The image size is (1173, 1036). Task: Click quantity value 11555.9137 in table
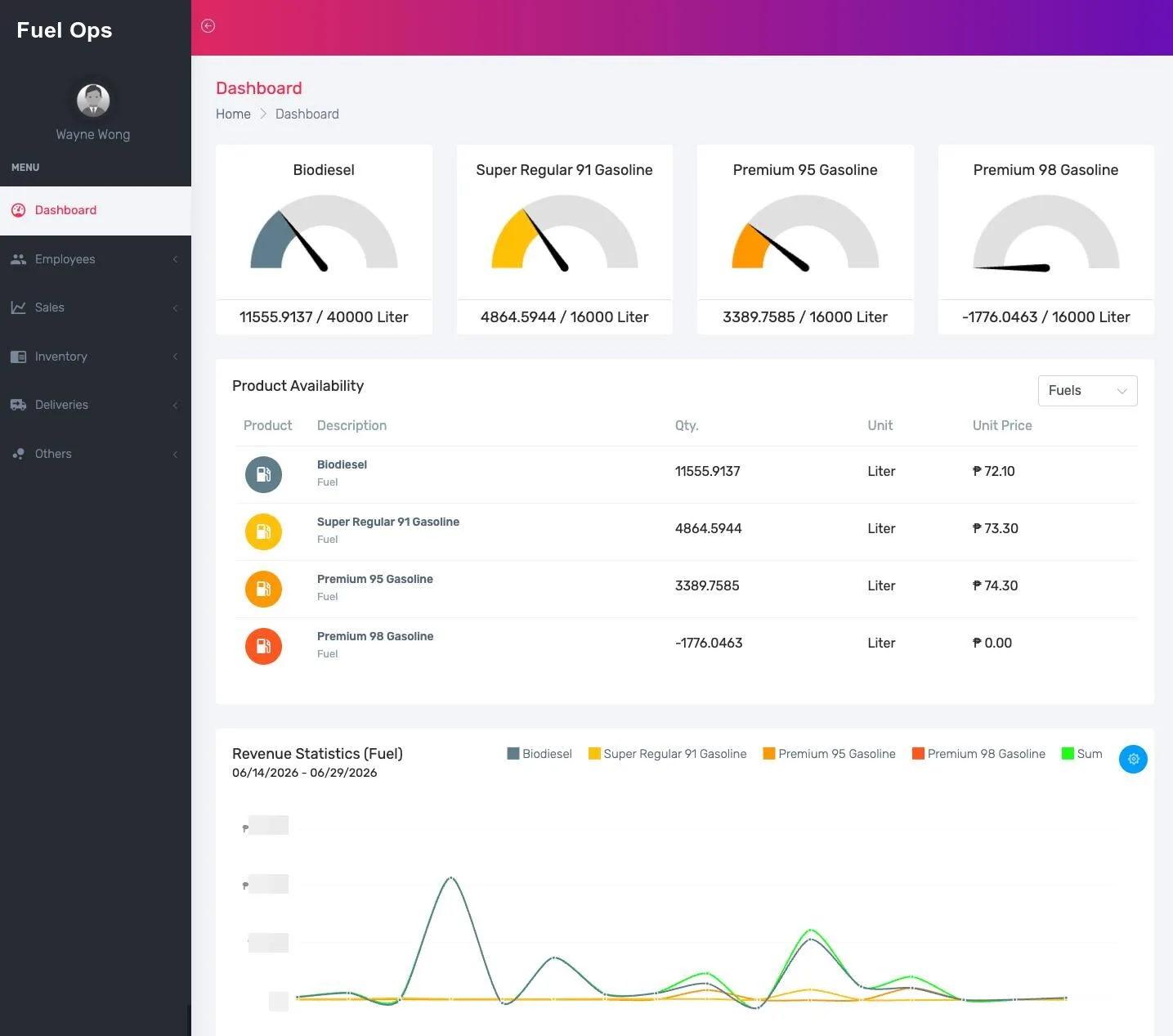pyautogui.click(x=708, y=471)
